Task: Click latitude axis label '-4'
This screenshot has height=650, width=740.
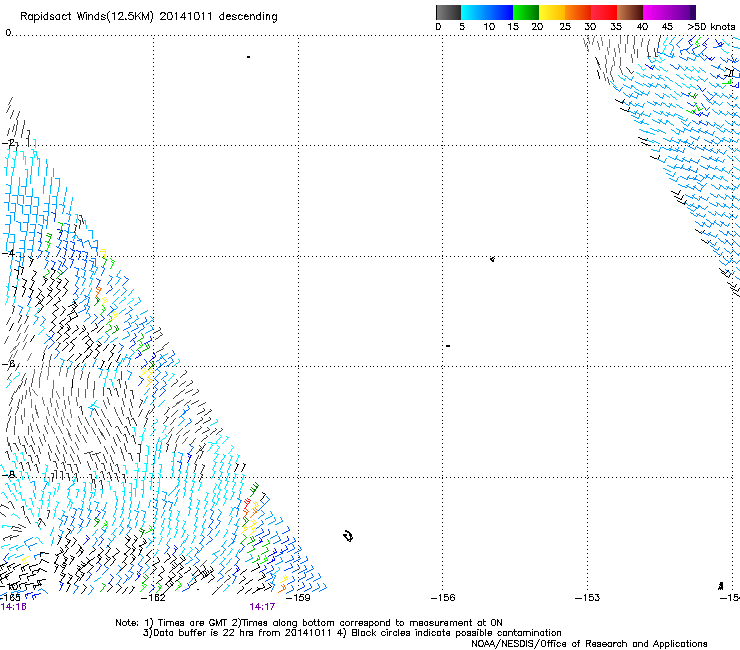Action: coord(10,253)
